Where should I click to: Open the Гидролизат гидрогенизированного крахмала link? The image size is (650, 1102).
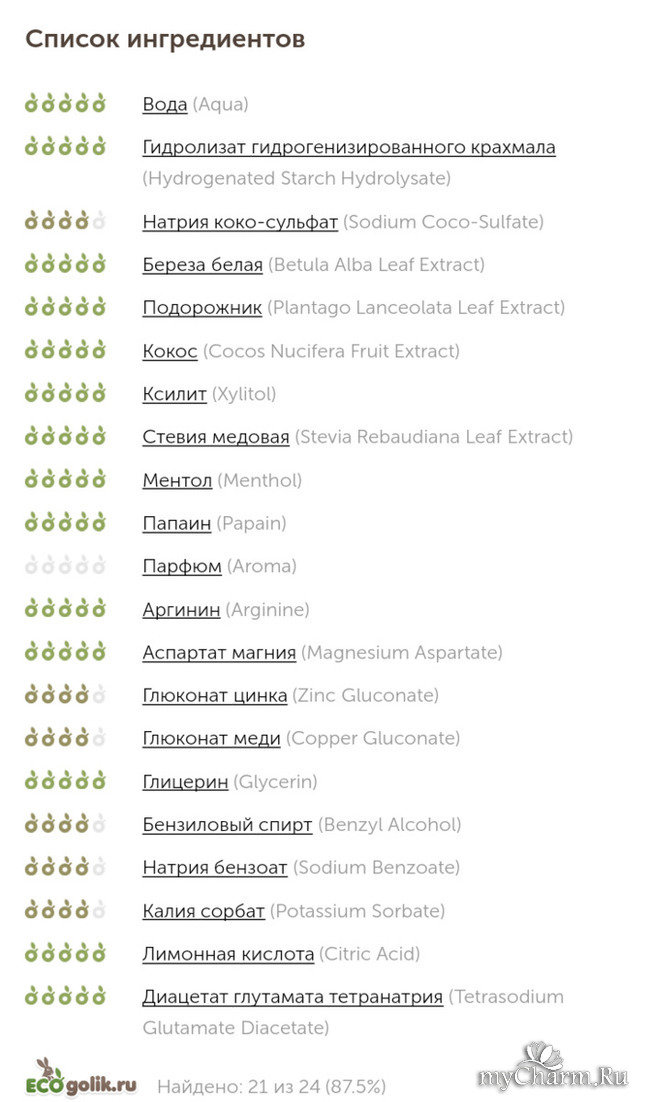[349, 148]
